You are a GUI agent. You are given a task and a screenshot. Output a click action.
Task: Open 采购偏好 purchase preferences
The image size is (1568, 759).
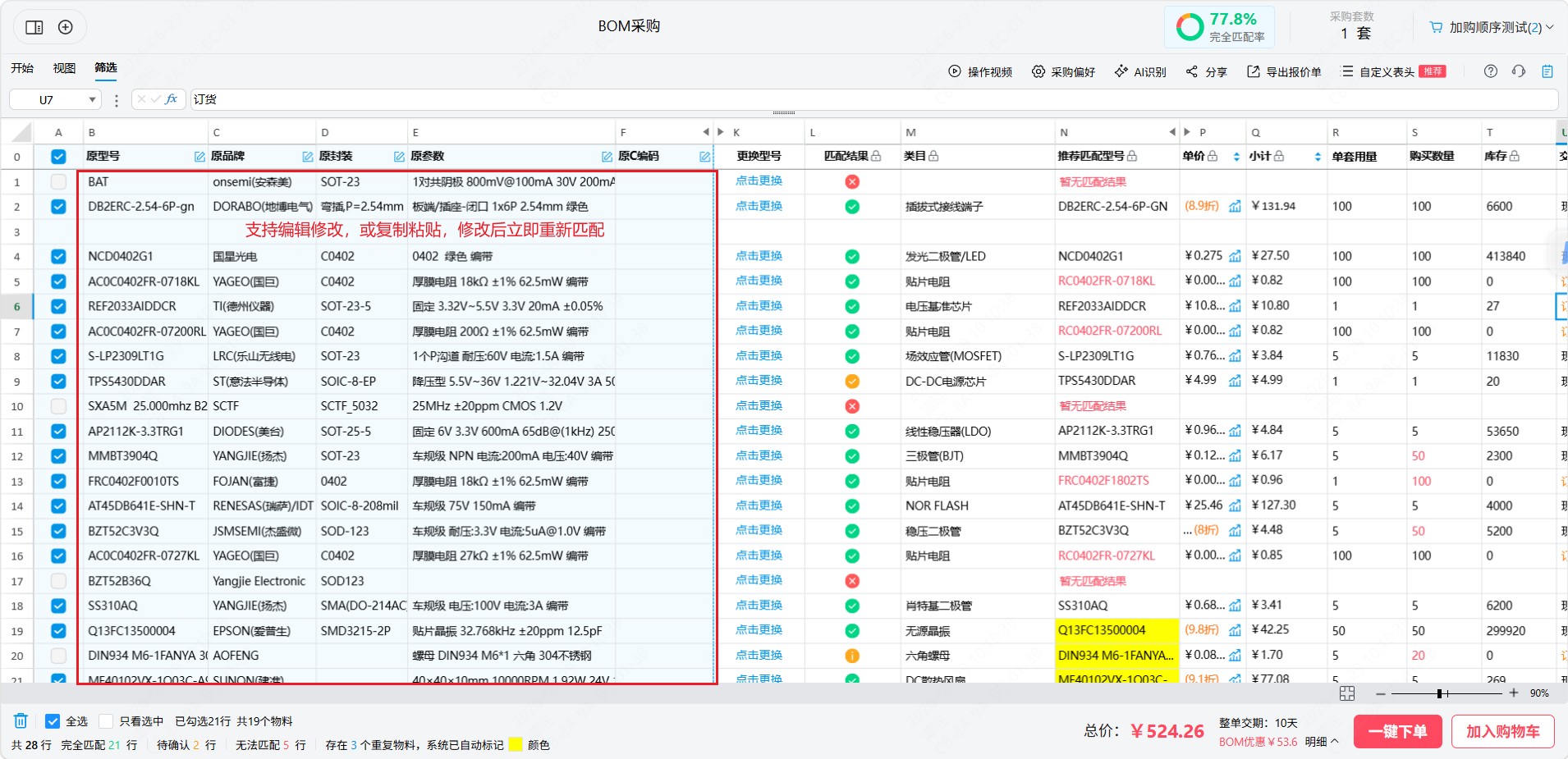pos(1063,71)
